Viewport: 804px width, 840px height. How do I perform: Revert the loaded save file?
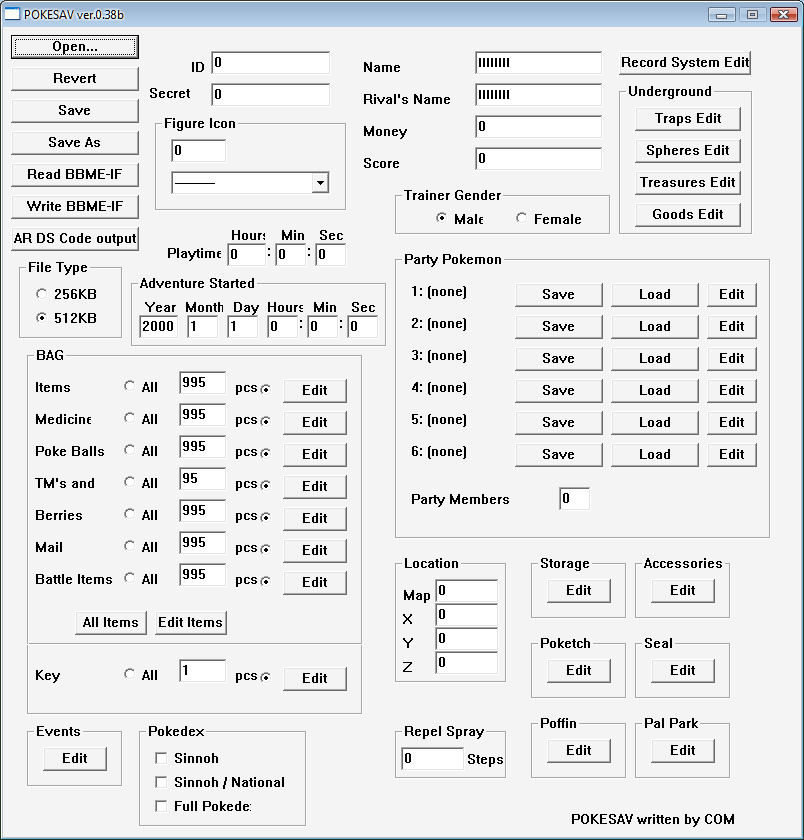click(x=73, y=78)
